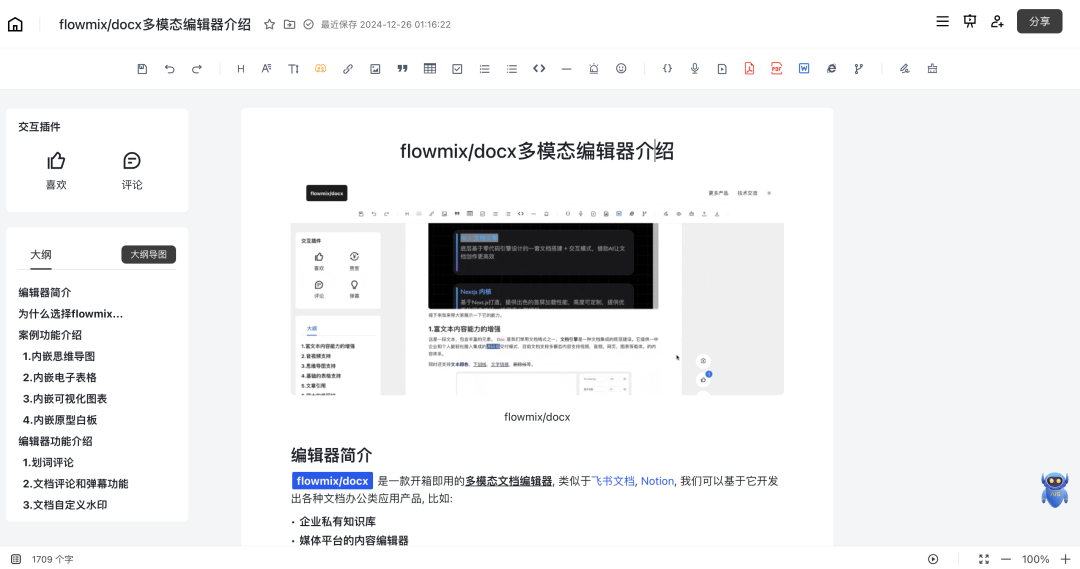Insert a checklist item
Viewport: 1080px width, 569px height.
457,69
